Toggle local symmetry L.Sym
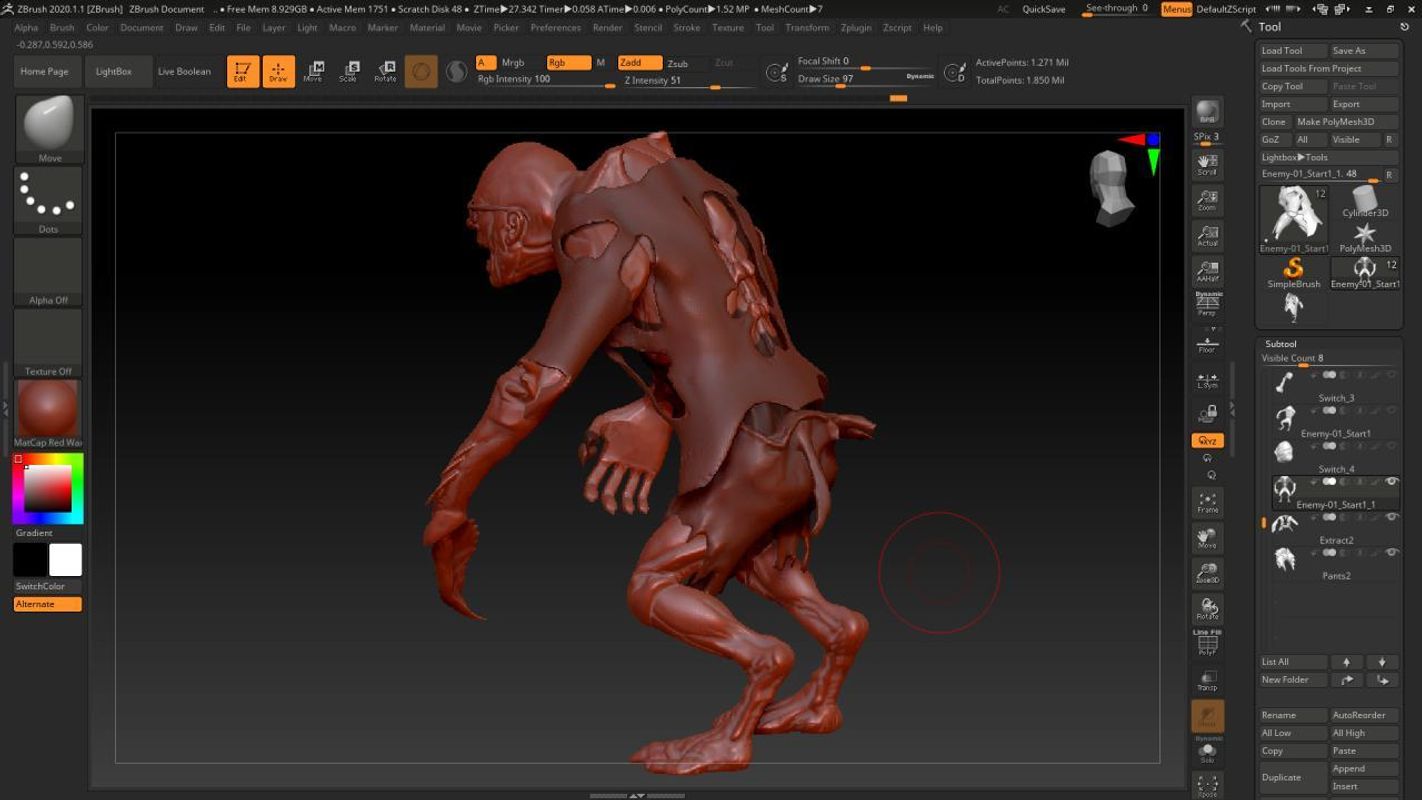1422x800 pixels. tap(1207, 379)
